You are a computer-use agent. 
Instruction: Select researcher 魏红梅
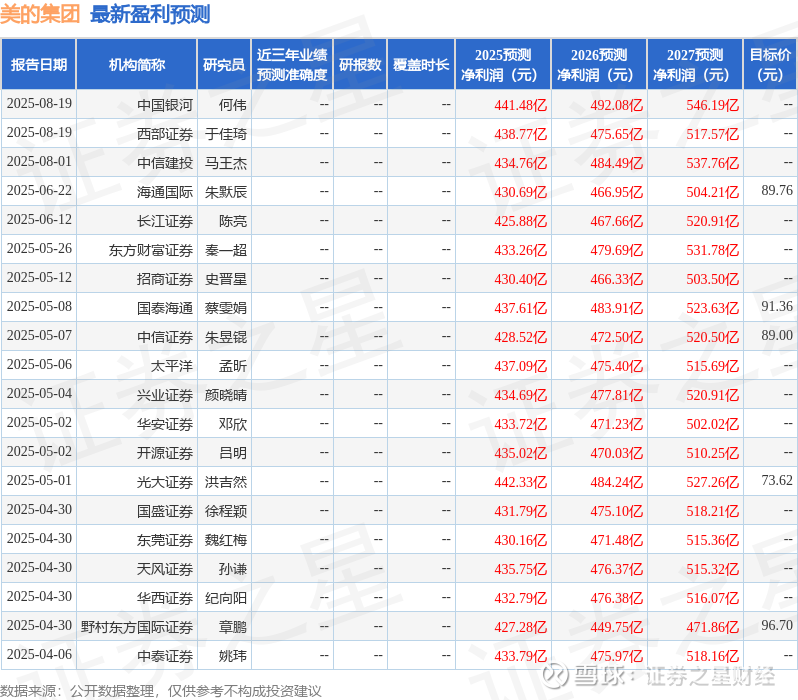click(x=226, y=540)
